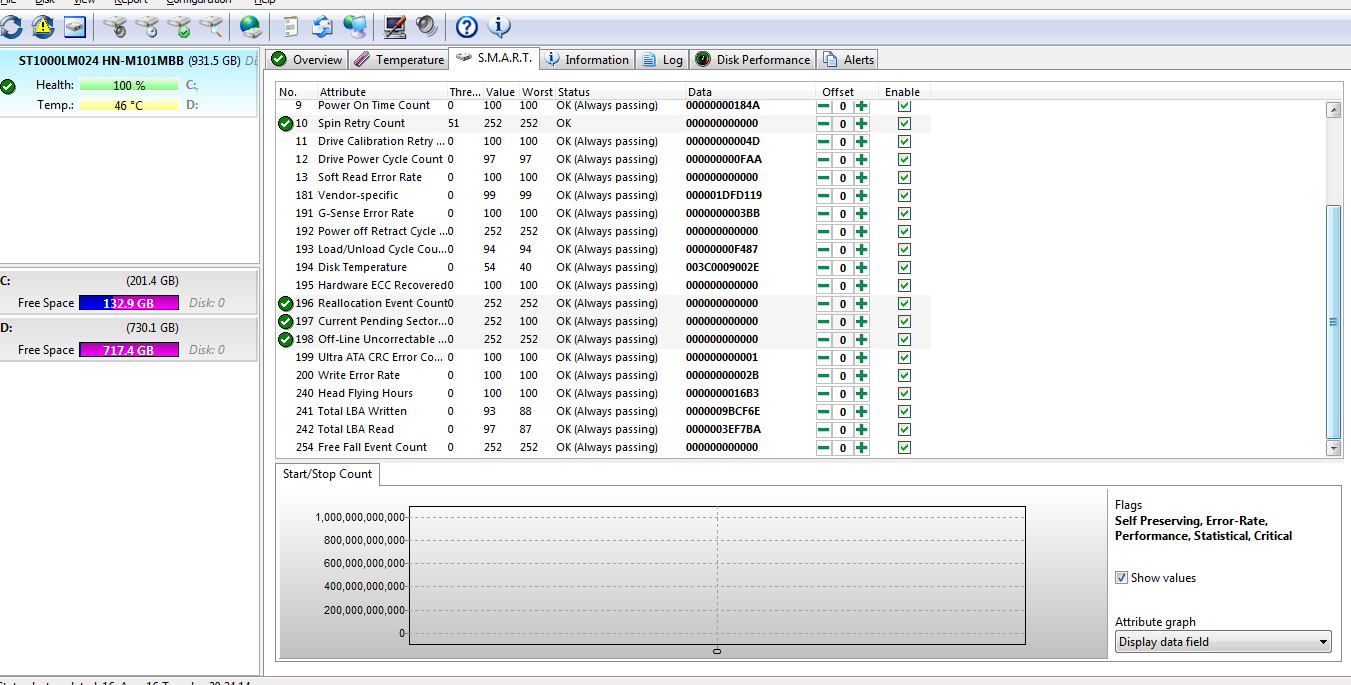Open the blue question mark Help icon
The height and width of the screenshot is (685, 1351).
point(466,26)
